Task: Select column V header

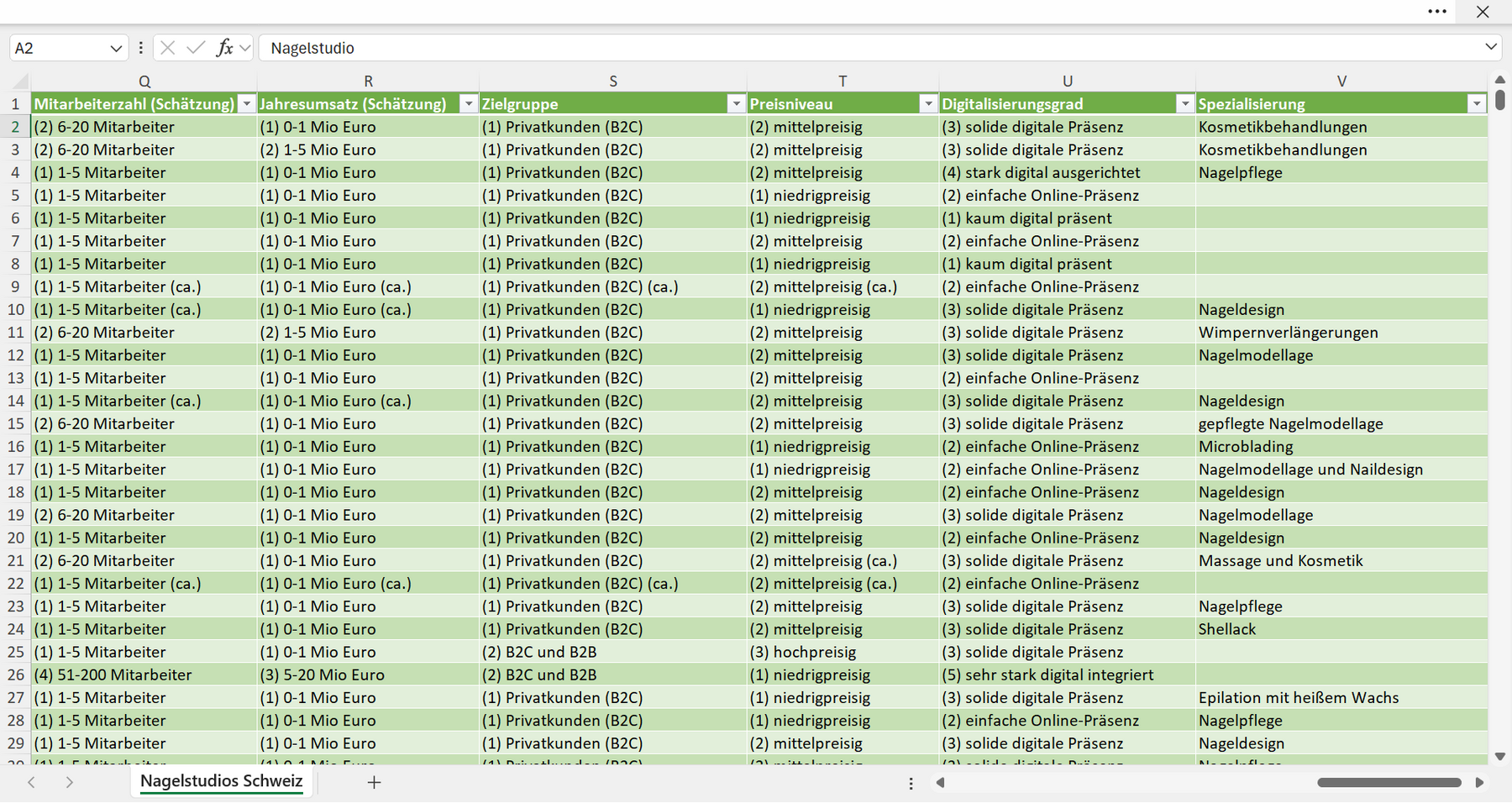Action: pyautogui.click(x=1341, y=81)
